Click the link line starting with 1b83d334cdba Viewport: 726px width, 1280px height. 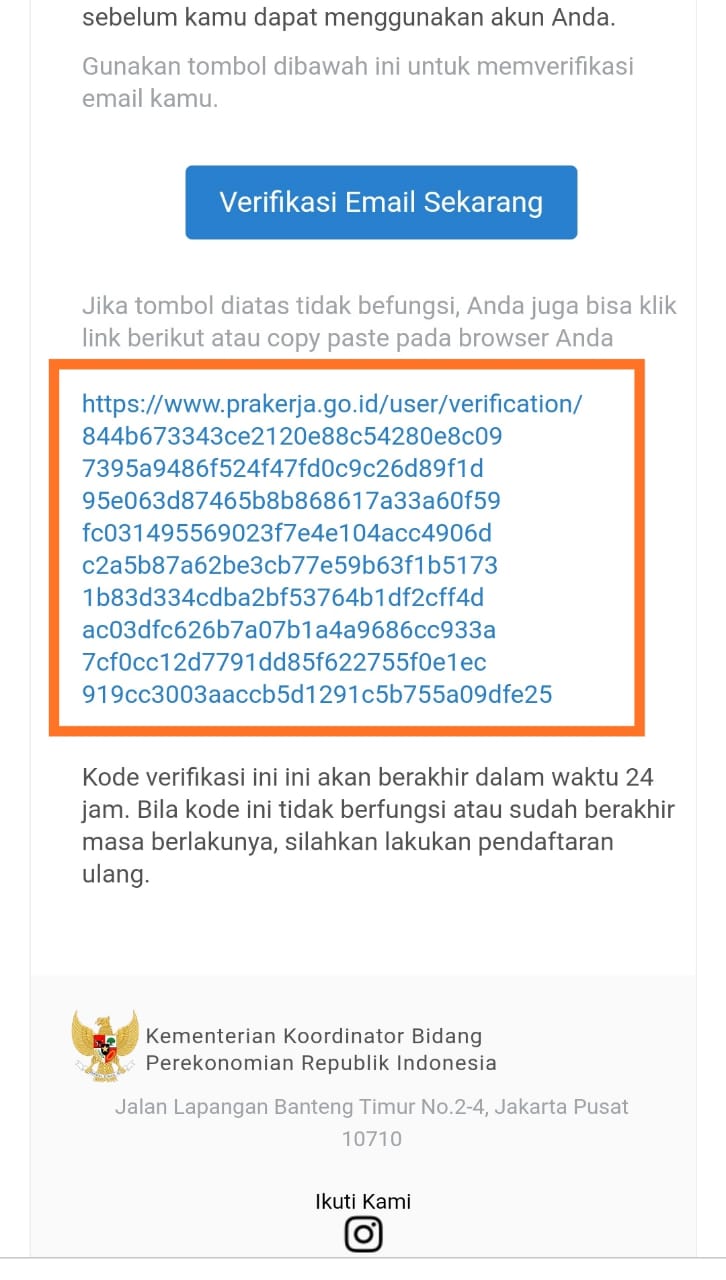pyautogui.click(x=283, y=598)
